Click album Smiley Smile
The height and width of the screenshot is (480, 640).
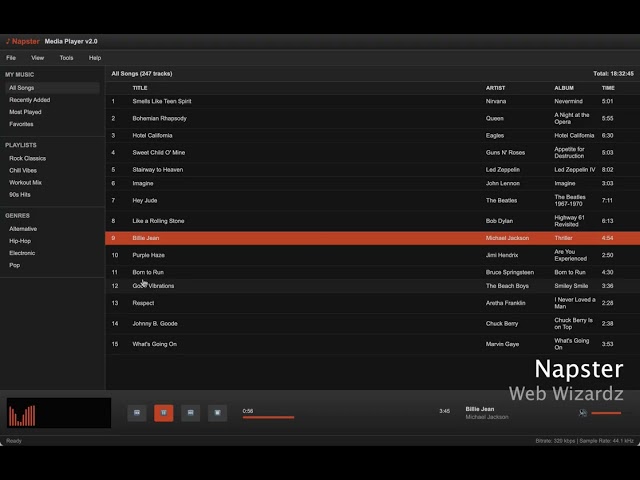click(571, 286)
